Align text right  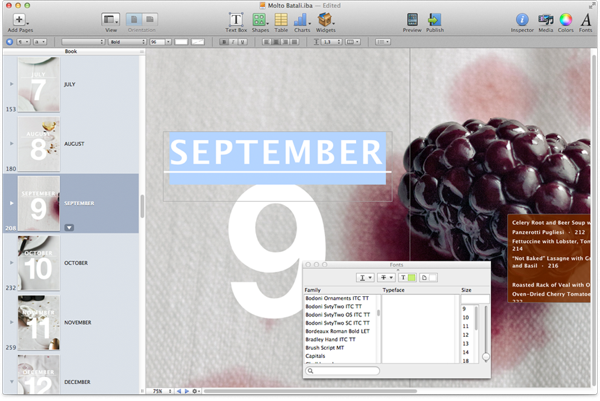[285, 42]
